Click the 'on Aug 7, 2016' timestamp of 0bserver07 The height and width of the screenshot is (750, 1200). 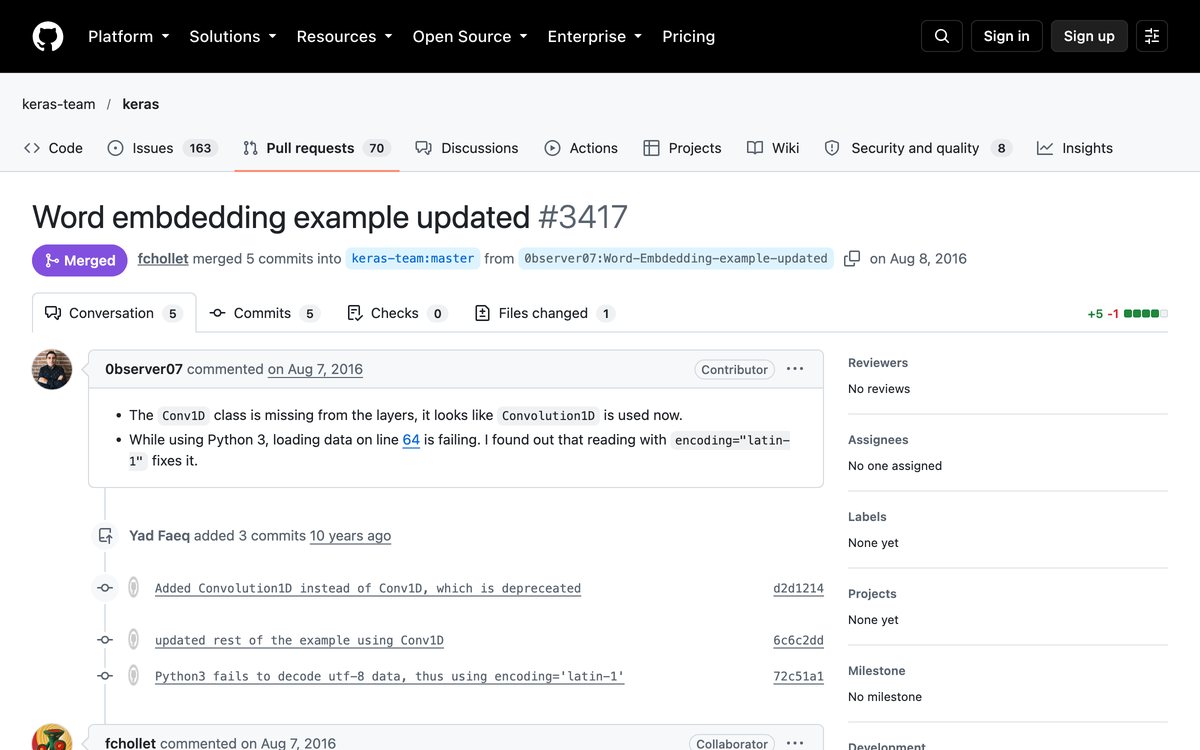point(315,369)
